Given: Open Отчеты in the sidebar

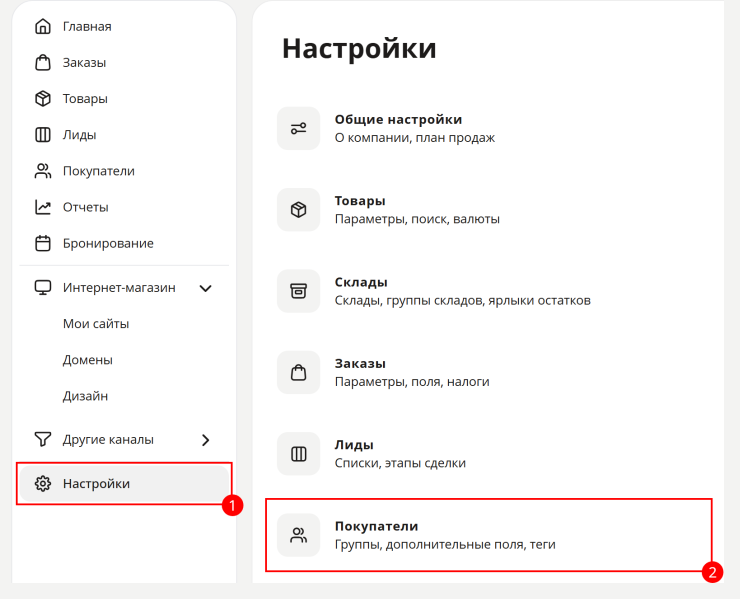Looking at the screenshot, I should pyautogui.click(x=86, y=207).
